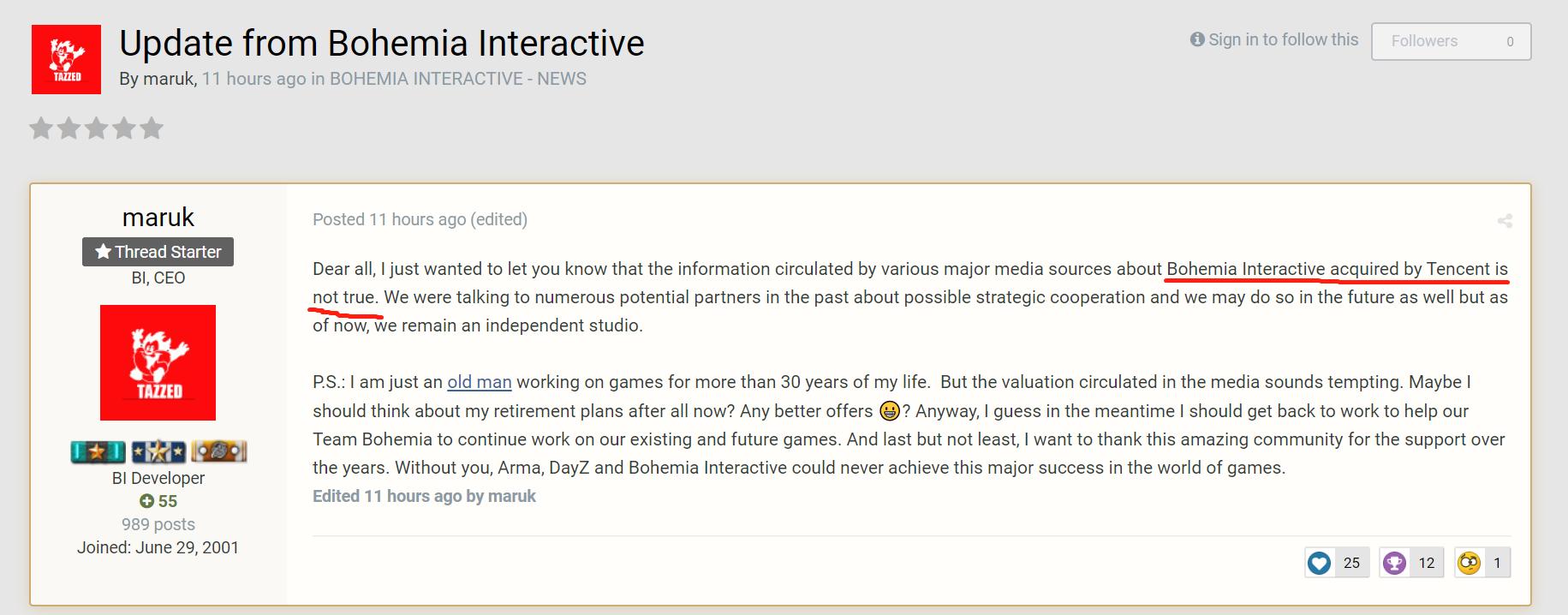The height and width of the screenshot is (615, 1568).
Task: Click the "maruk" author name in the byline
Action: point(169,79)
